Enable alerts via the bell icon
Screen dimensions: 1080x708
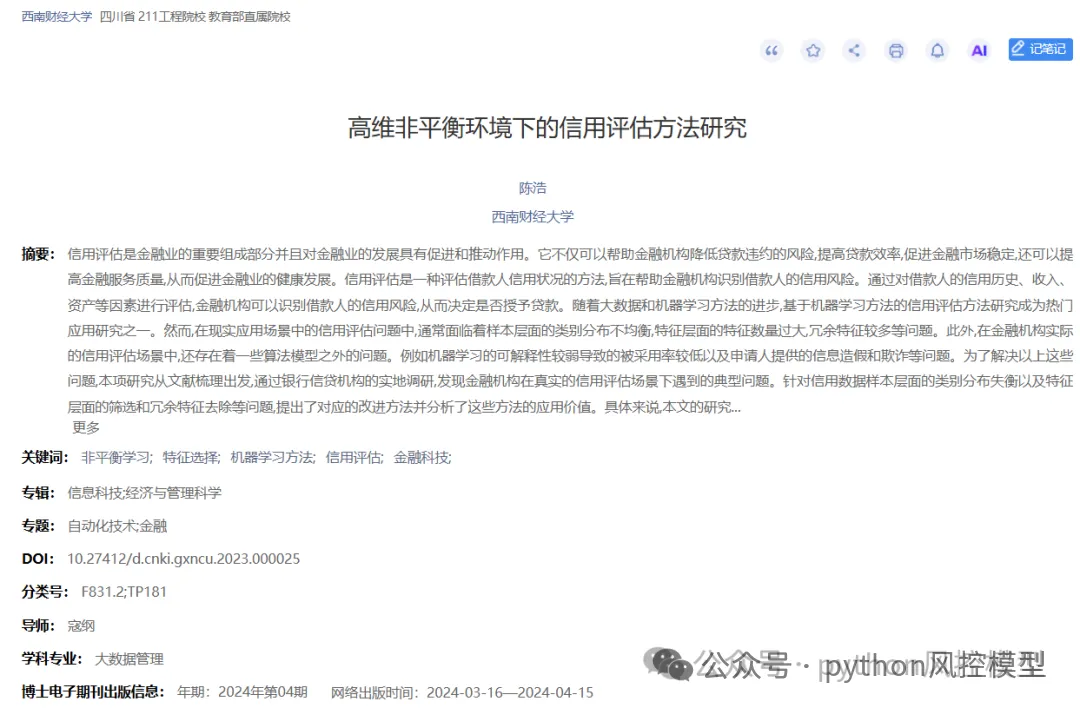pos(937,50)
